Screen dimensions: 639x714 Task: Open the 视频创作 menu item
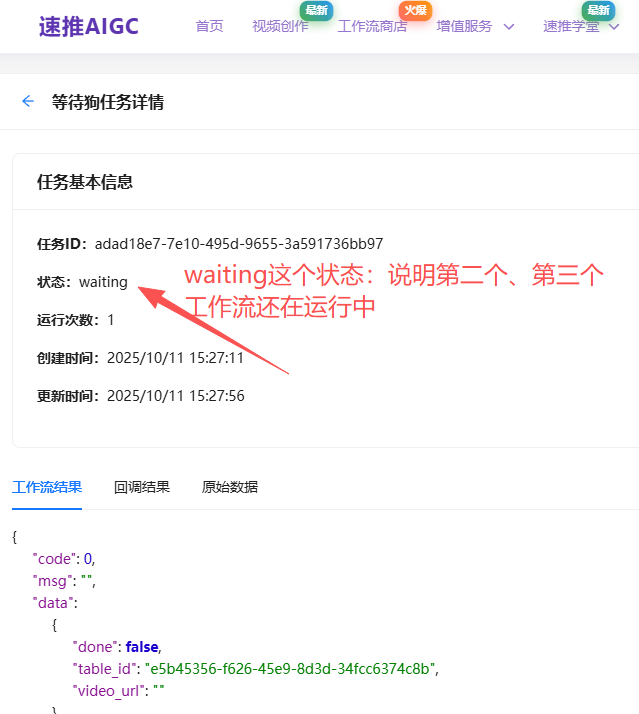point(280,26)
